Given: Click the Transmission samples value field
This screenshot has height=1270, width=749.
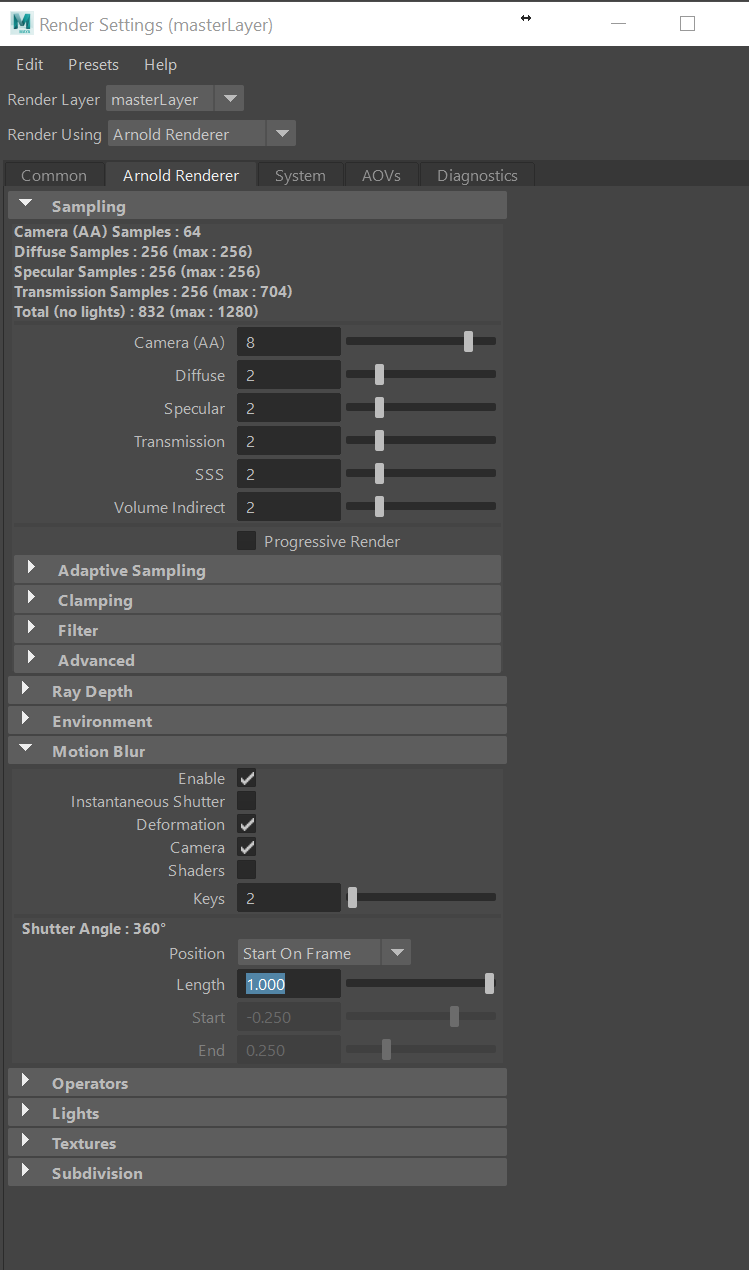Looking at the screenshot, I should click(289, 441).
